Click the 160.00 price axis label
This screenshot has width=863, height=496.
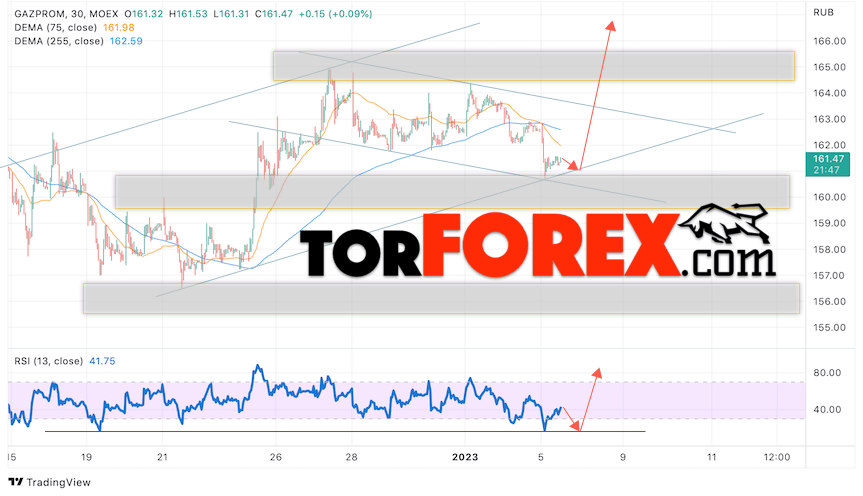tap(829, 197)
